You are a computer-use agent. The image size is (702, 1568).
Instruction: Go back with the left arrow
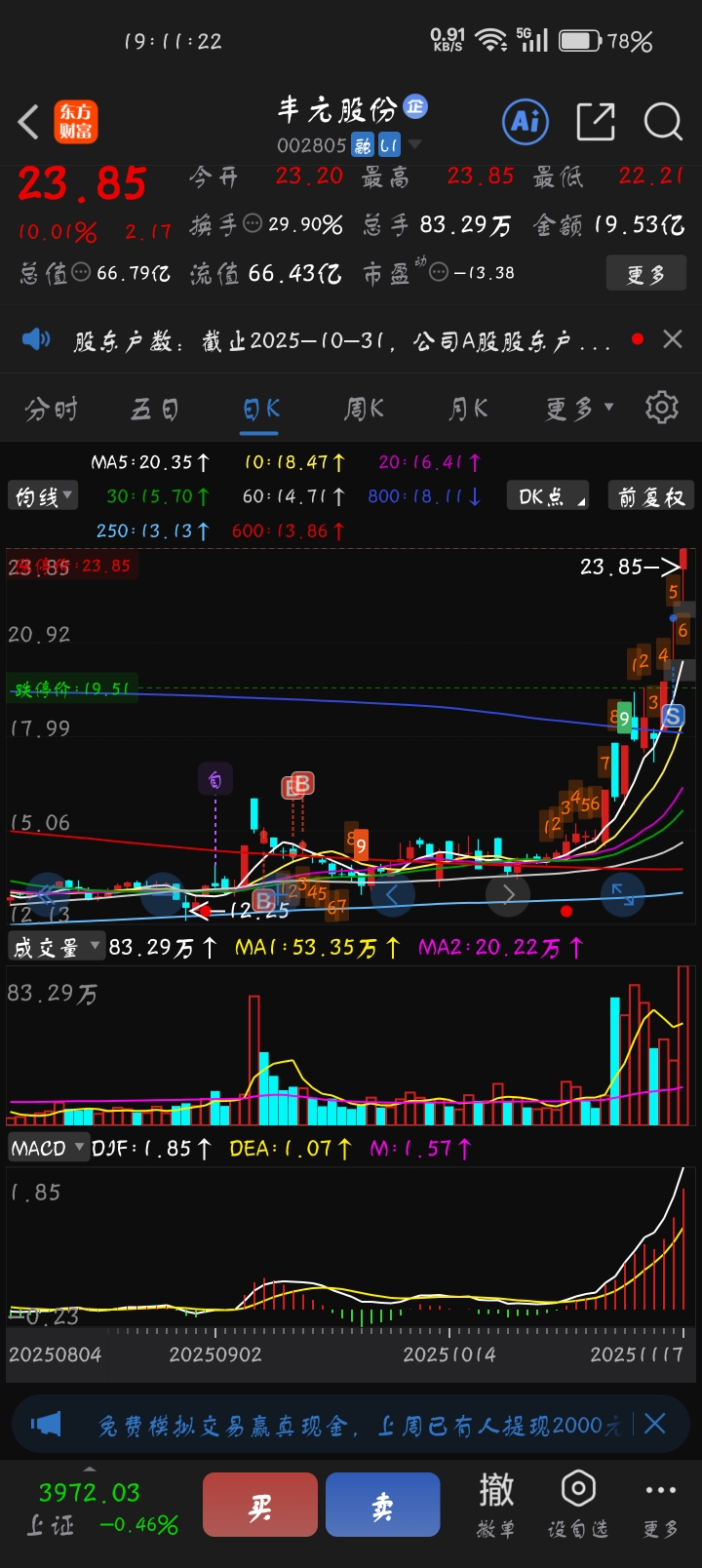[28, 123]
